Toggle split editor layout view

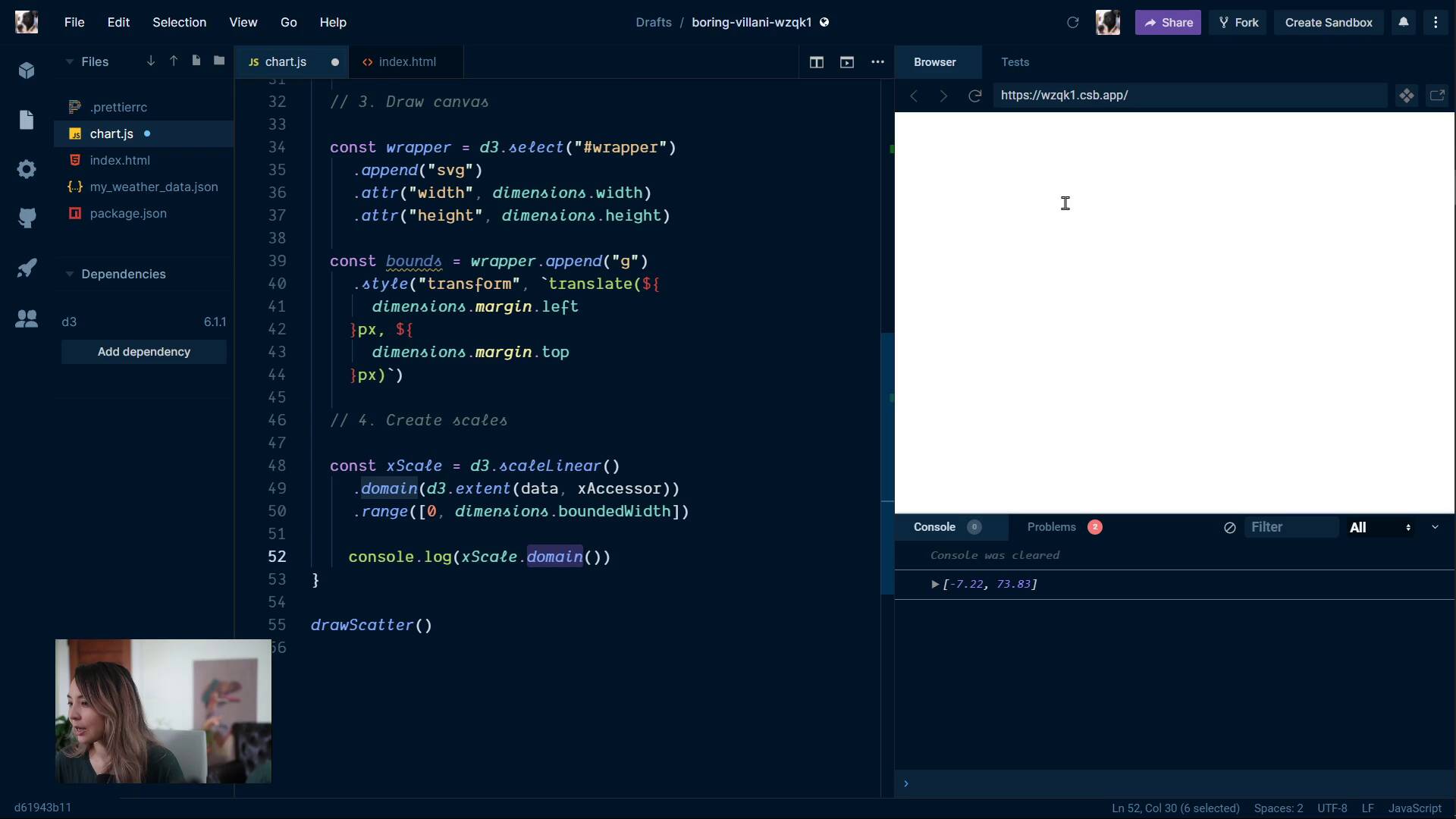pyautogui.click(x=817, y=62)
